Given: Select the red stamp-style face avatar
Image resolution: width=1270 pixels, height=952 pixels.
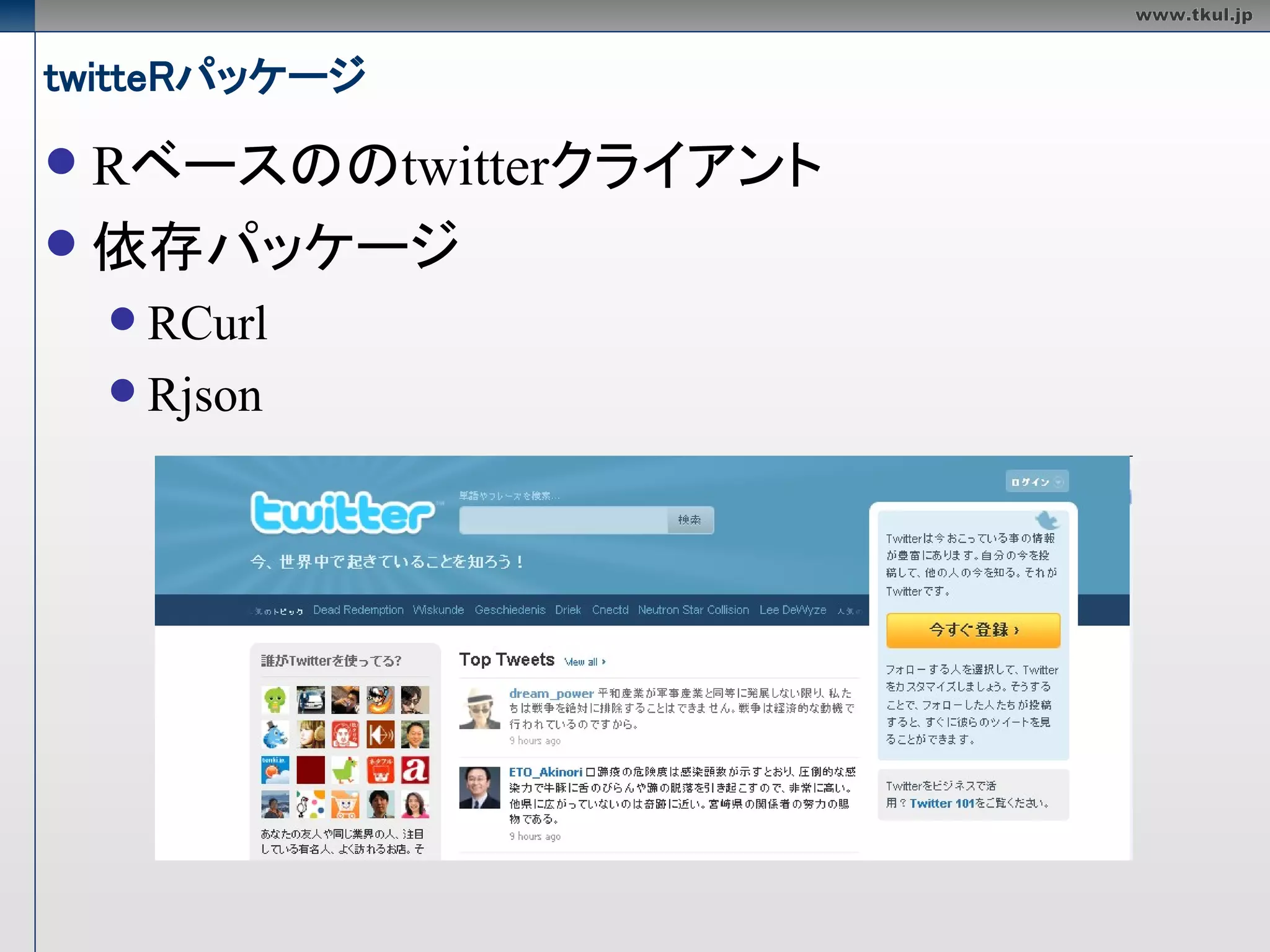Looking at the screenshot, I should pos(345,735).
